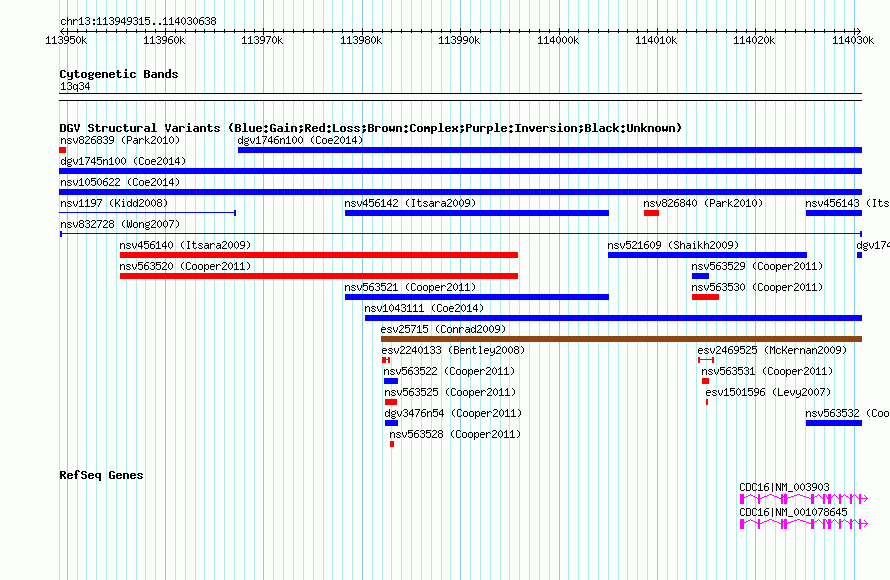Click the 113980k ruler tick label

(x=361, y=40)
